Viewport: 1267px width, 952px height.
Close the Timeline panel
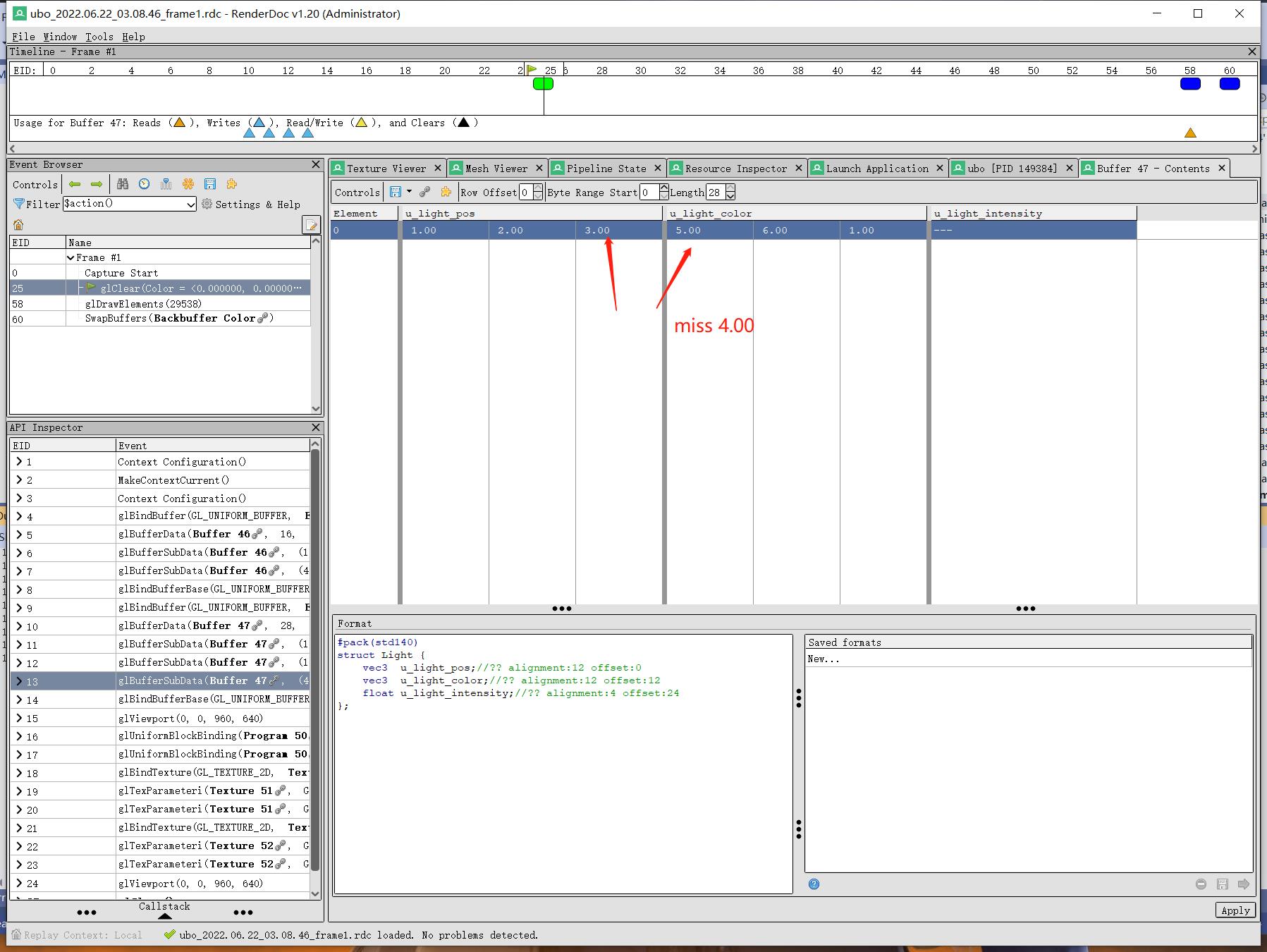pos(1252,51)
